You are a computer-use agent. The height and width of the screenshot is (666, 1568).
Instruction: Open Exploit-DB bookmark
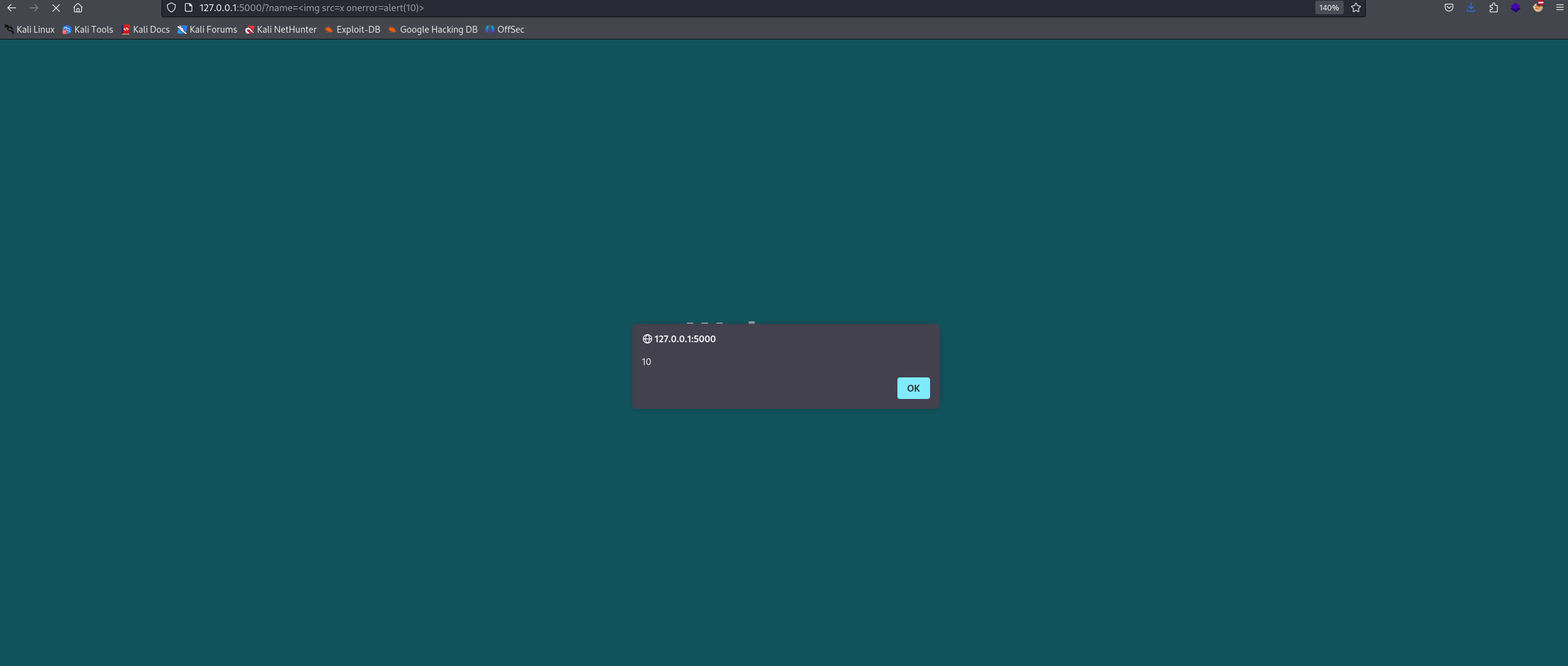click(353, 30)
